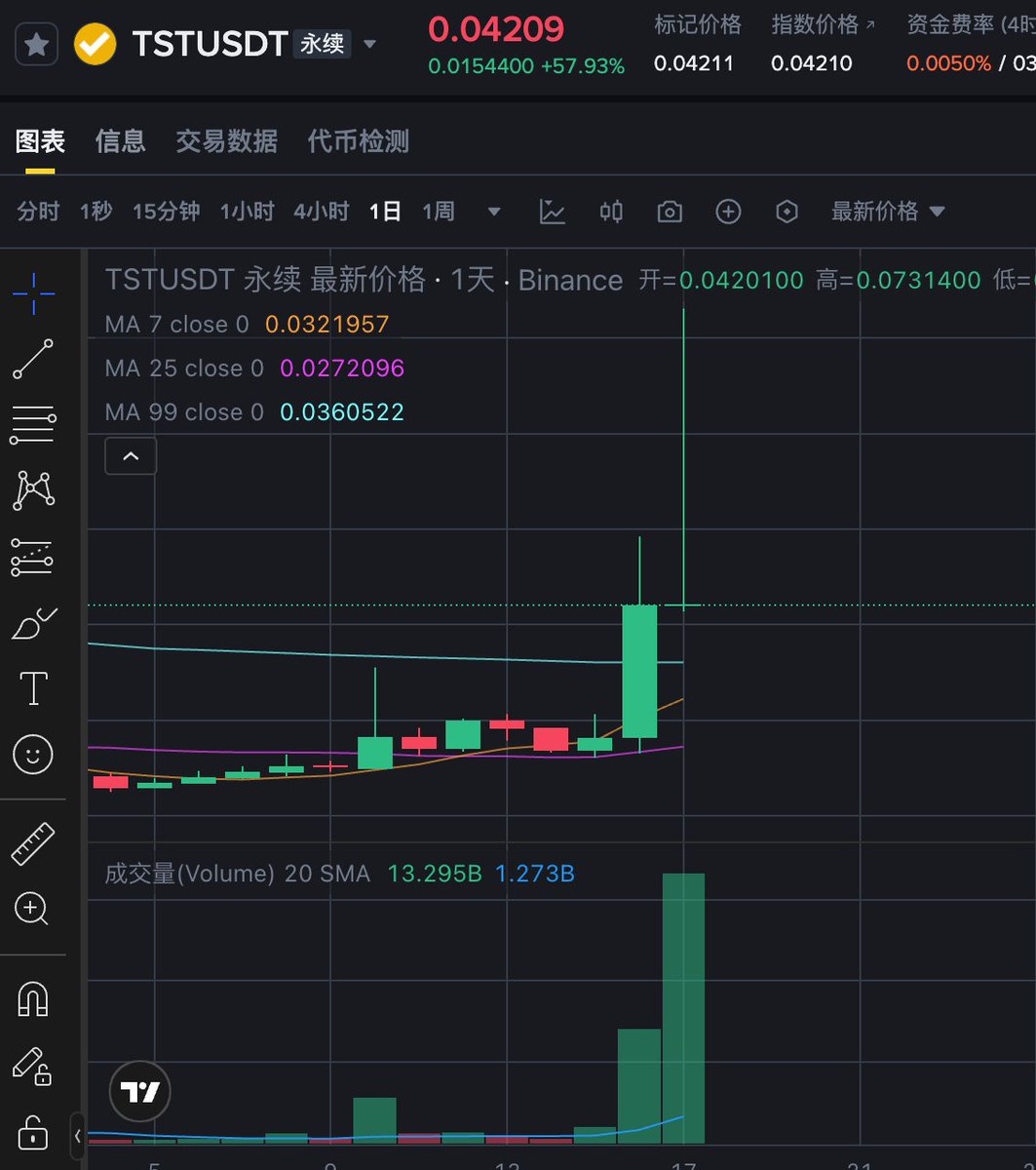Viewport: 1036px width, 1170px height.
Task: Click the TSTUSDT coin logo icon
Action: (95, 45)
